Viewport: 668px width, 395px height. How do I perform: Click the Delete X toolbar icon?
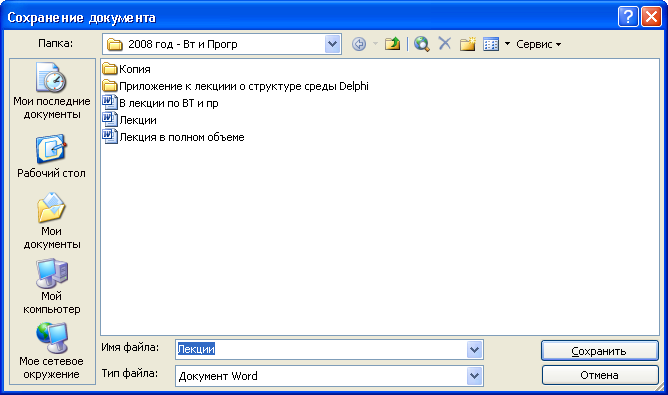coord(445,43)
